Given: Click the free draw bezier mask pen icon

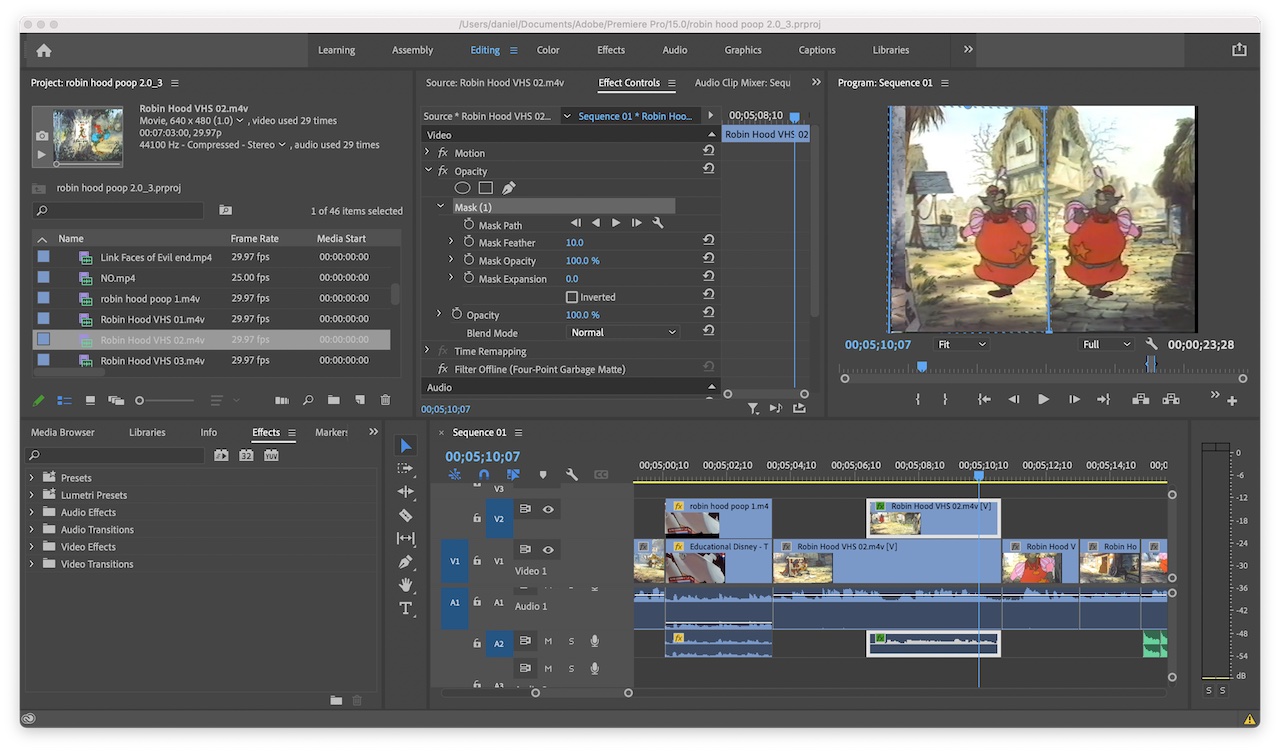Looking at the screenshot, I should [509, 188].
